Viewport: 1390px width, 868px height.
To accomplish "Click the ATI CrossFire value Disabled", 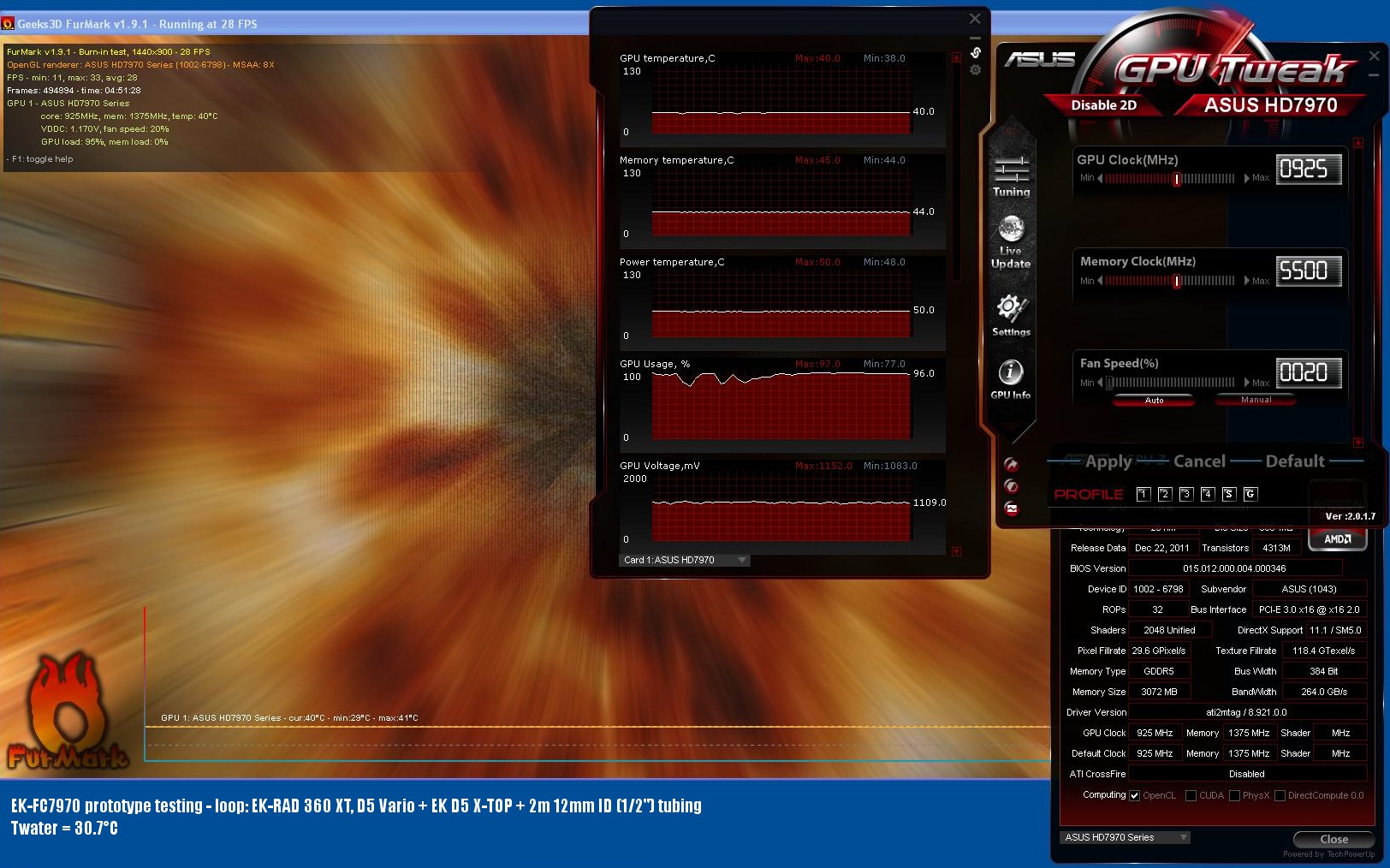I will [x=1246, y=774].
